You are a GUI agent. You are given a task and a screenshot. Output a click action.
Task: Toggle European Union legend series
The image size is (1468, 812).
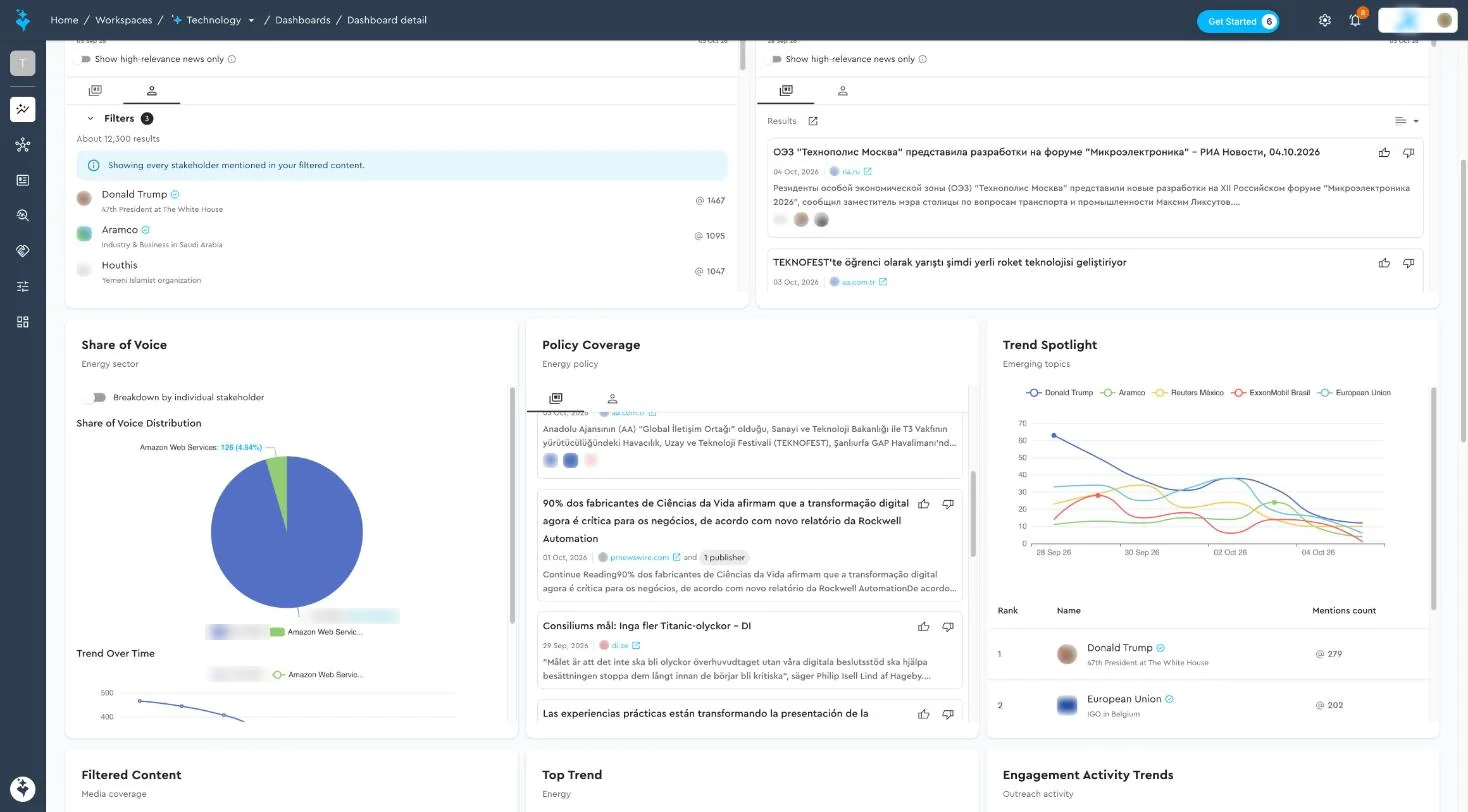[x=1354, y=393]
